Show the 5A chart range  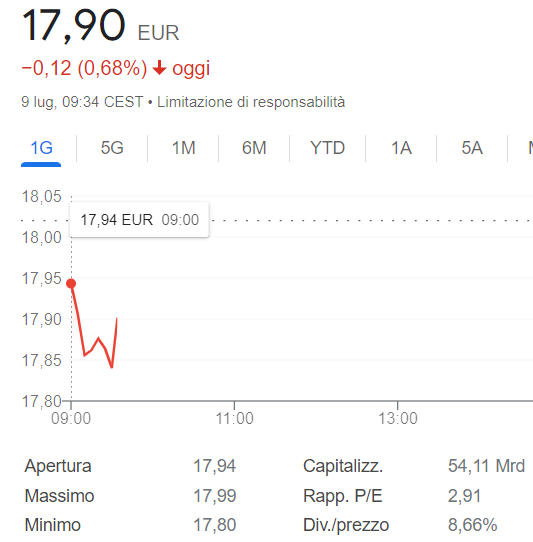[472, 148]
